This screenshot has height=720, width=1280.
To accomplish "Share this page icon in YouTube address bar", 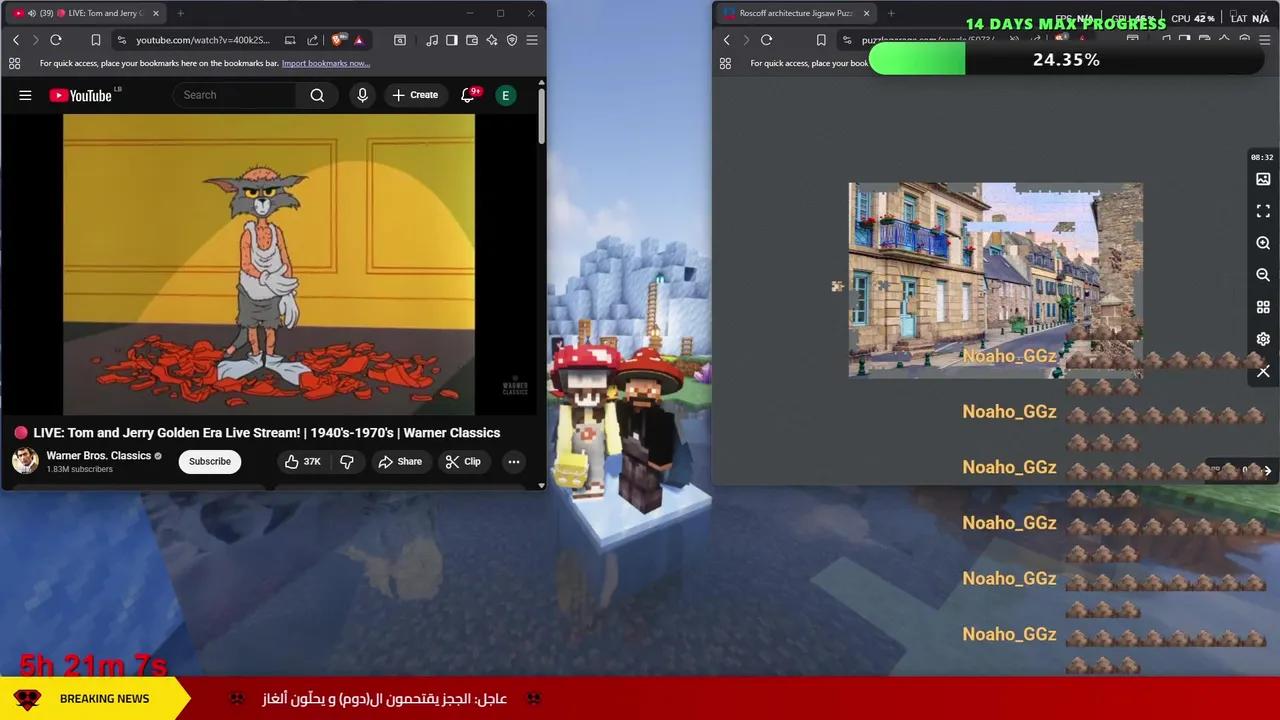I will 312,40.
